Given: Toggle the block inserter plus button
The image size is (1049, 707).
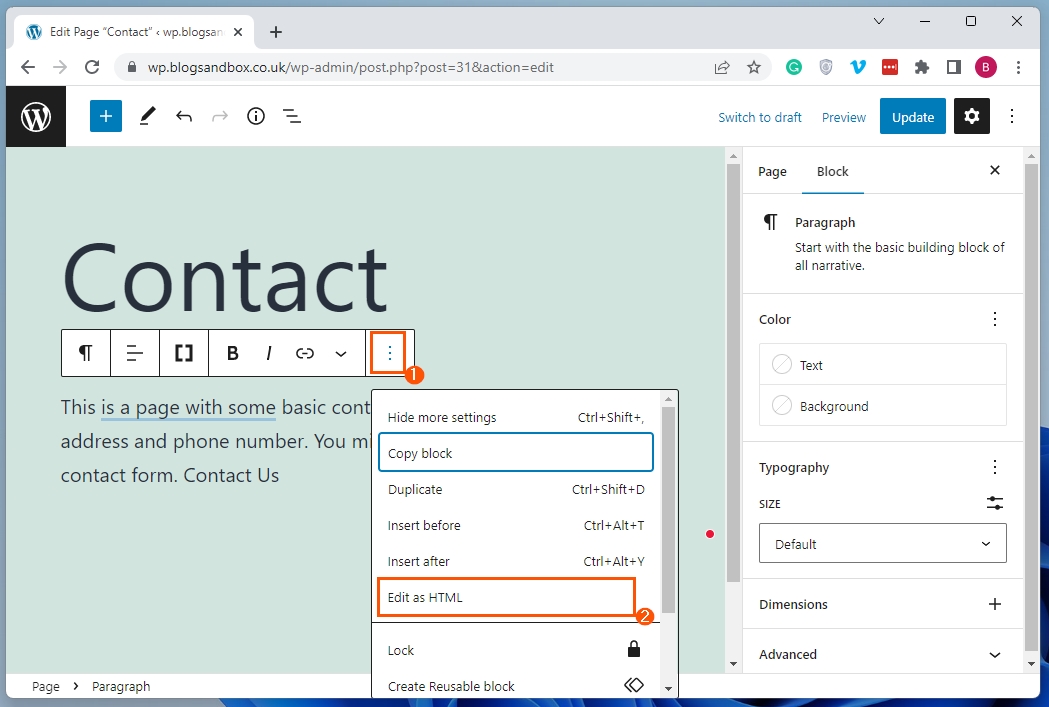Looking at the screenshot, I should (x=106, y=116).
